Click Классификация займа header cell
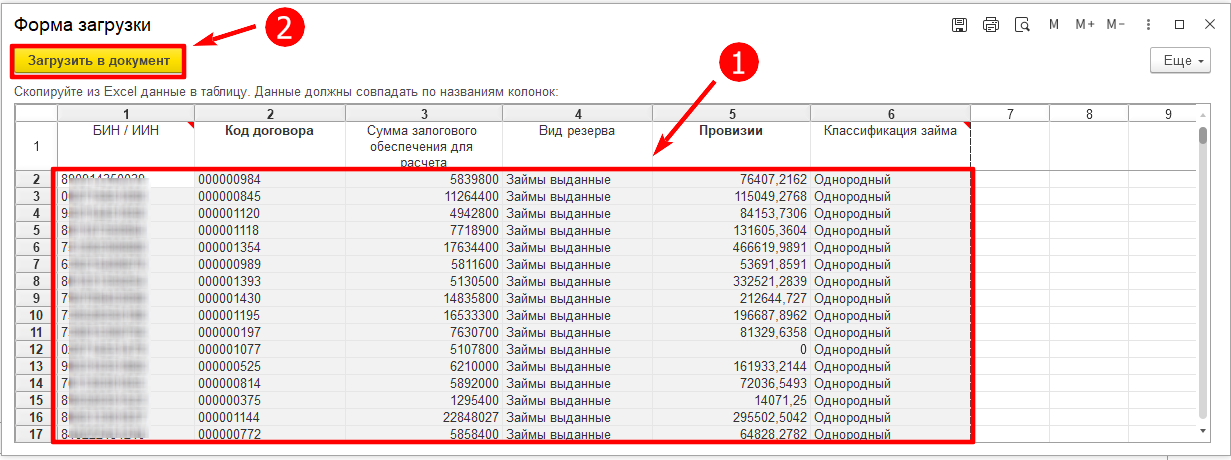 pos(891,146)
